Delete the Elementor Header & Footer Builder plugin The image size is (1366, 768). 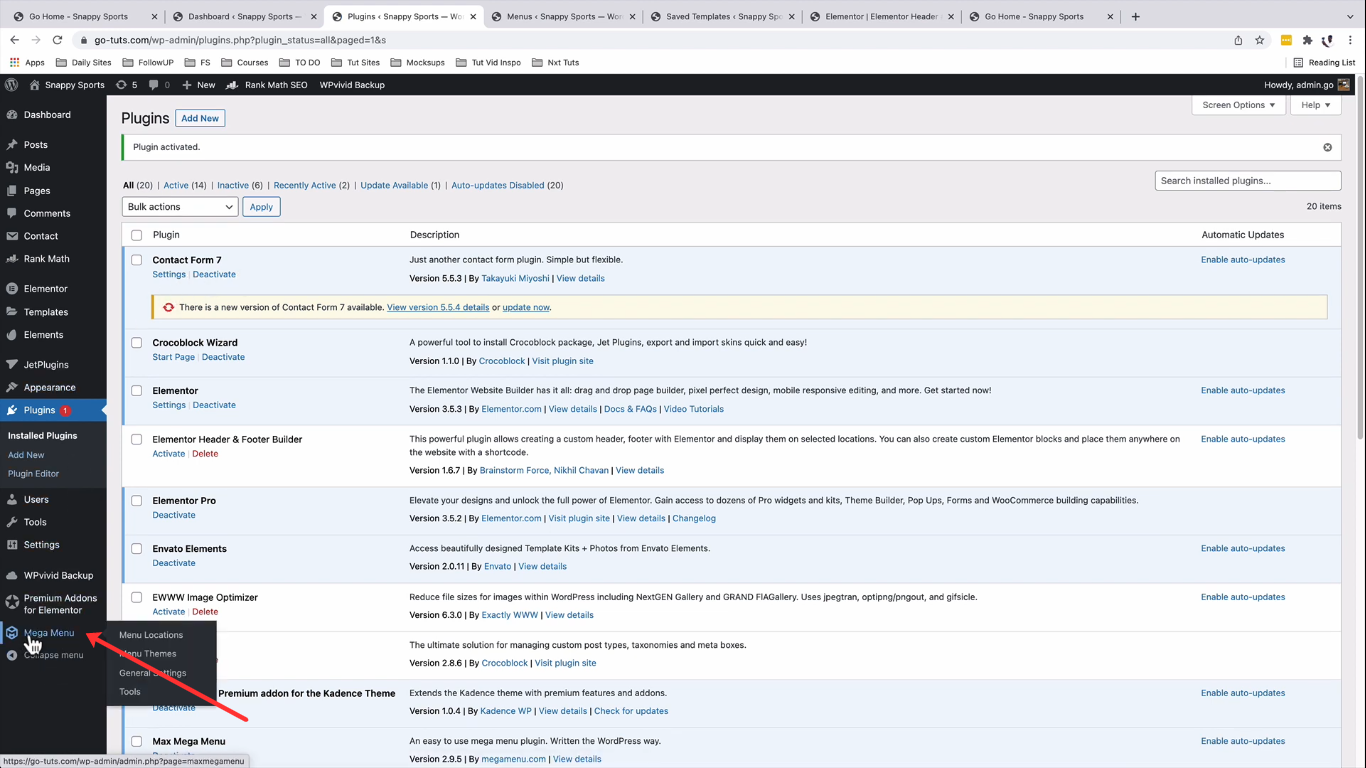click(x=205, y=454)
